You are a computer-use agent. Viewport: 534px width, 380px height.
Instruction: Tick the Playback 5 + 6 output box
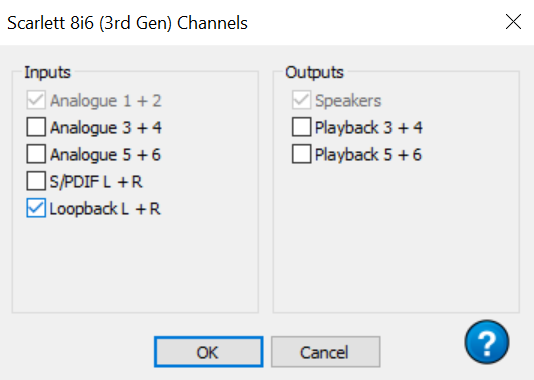301,154
